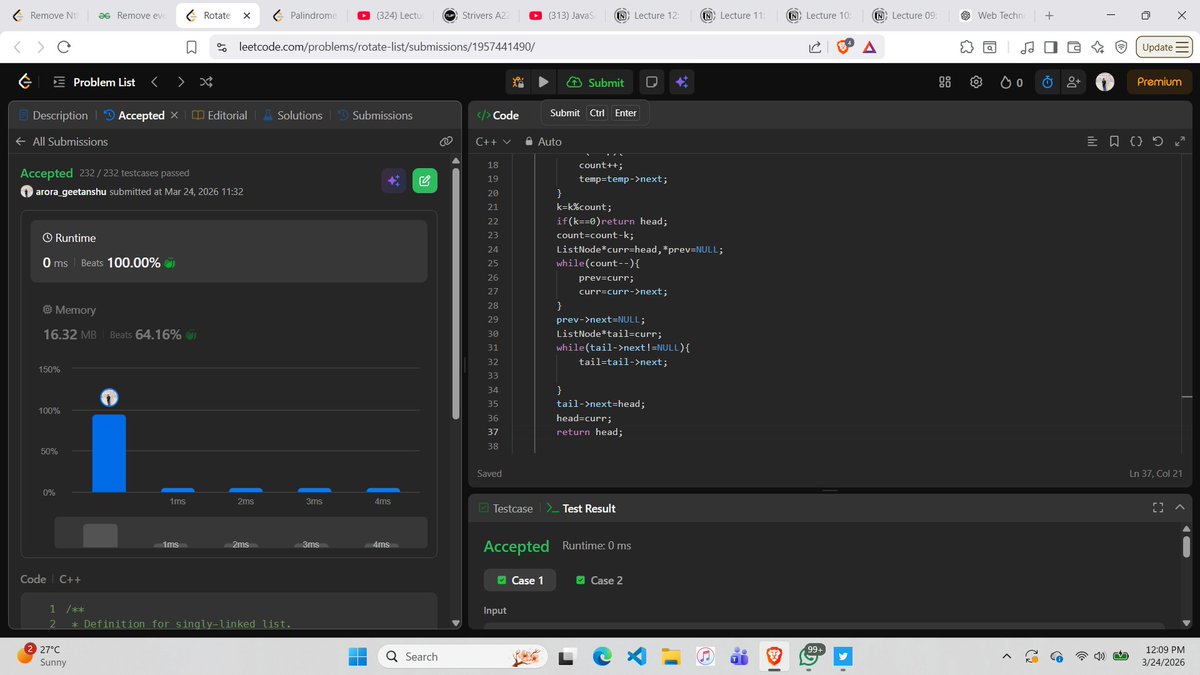Click the test result panel scrollbar
The height and width of the screenshot is (675, 1200).
[1186, 545]
